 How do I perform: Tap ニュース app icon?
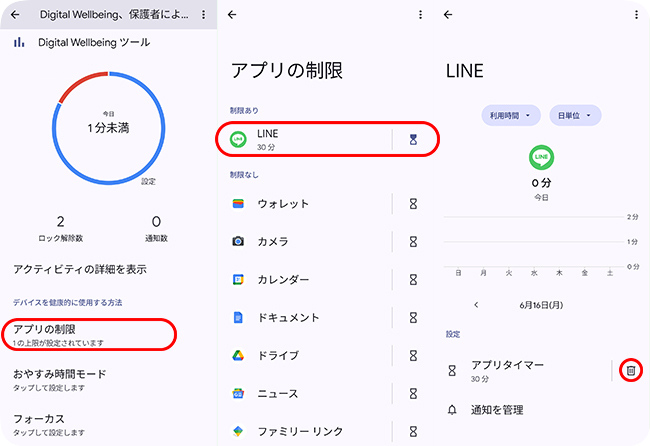[238, 393]
